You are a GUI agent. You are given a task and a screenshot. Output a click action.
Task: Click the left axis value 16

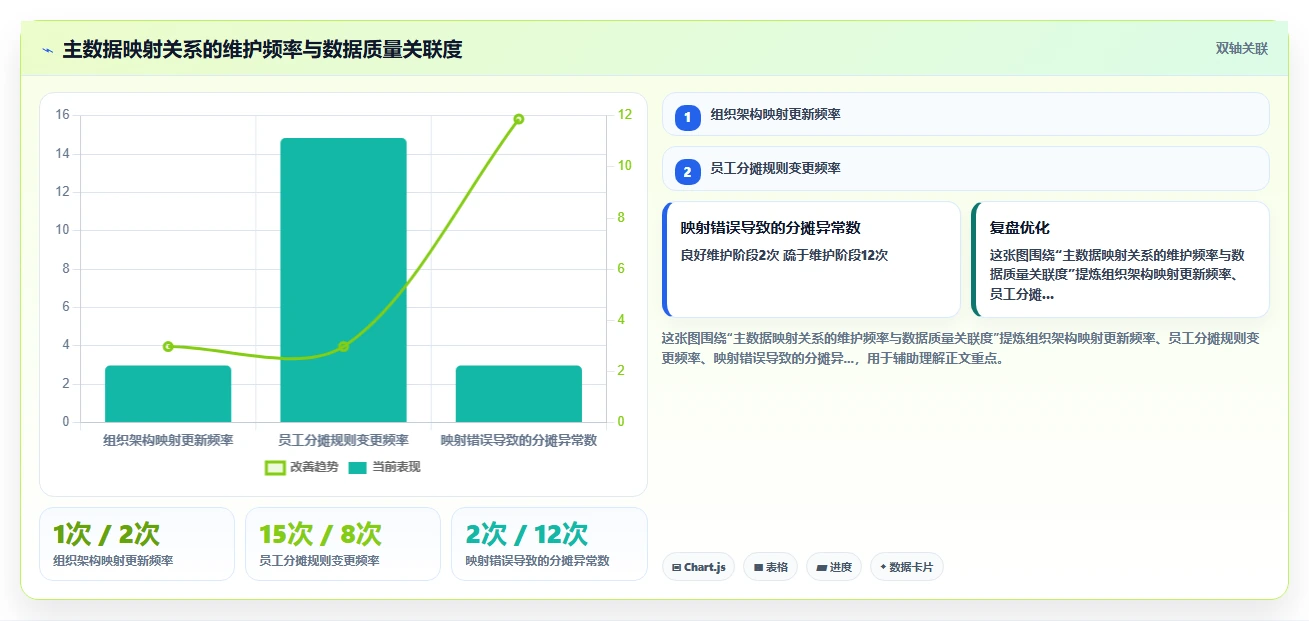pyautogui.click(x=62, y=115)
